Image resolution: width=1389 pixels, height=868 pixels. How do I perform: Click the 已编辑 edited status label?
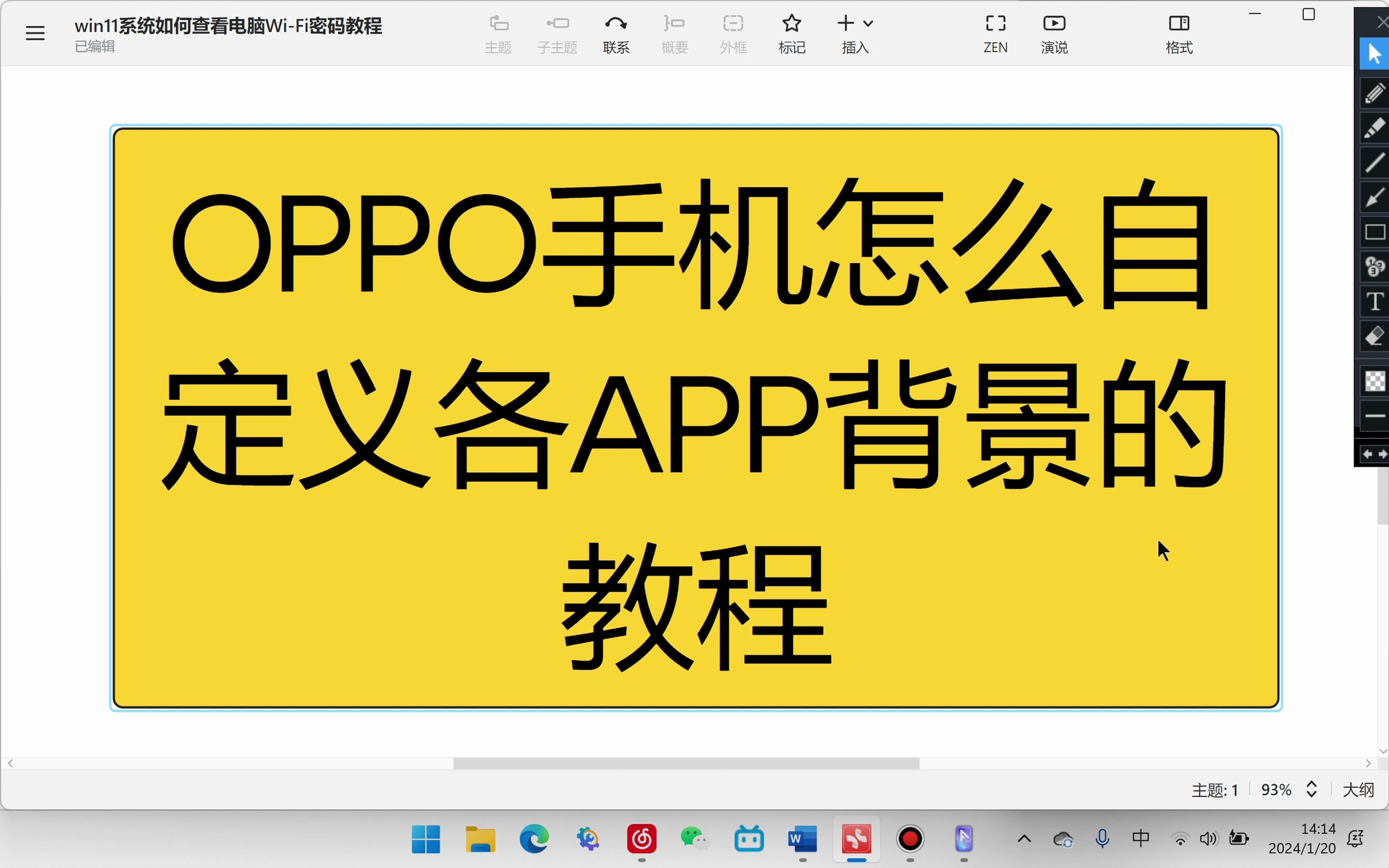95,47
